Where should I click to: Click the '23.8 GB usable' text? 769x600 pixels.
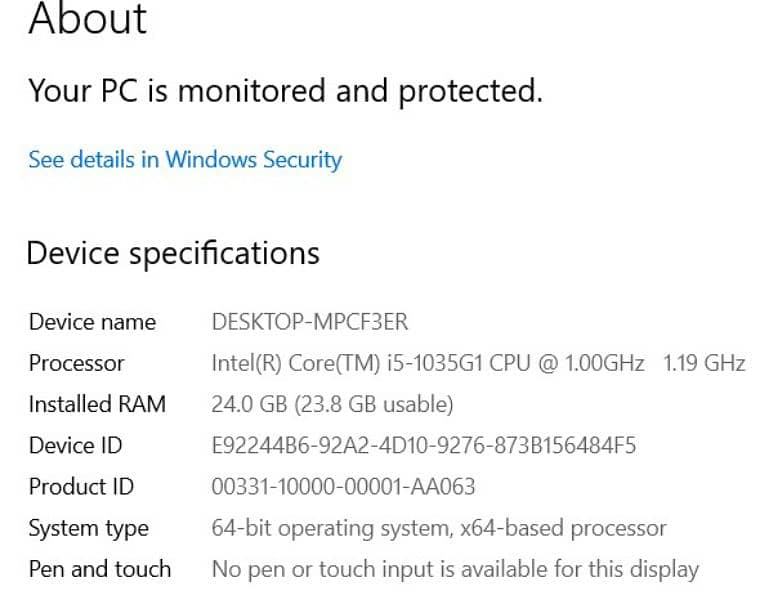tap(375, 404)
